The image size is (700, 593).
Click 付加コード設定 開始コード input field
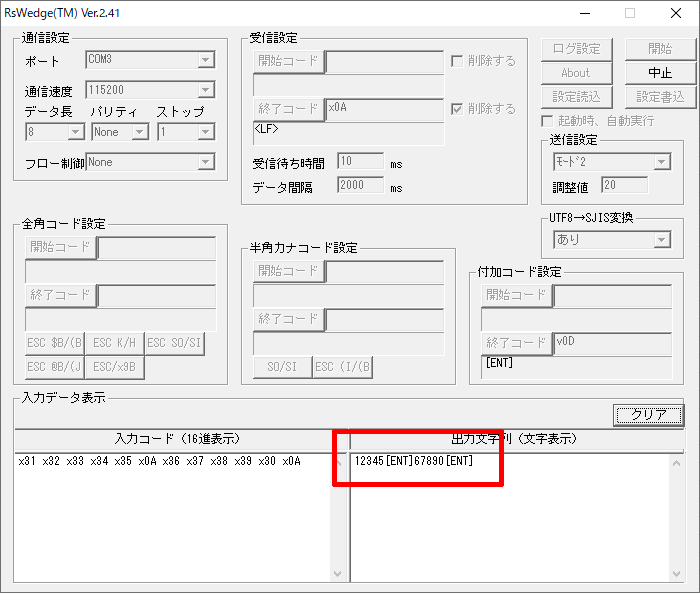(613, 296)
